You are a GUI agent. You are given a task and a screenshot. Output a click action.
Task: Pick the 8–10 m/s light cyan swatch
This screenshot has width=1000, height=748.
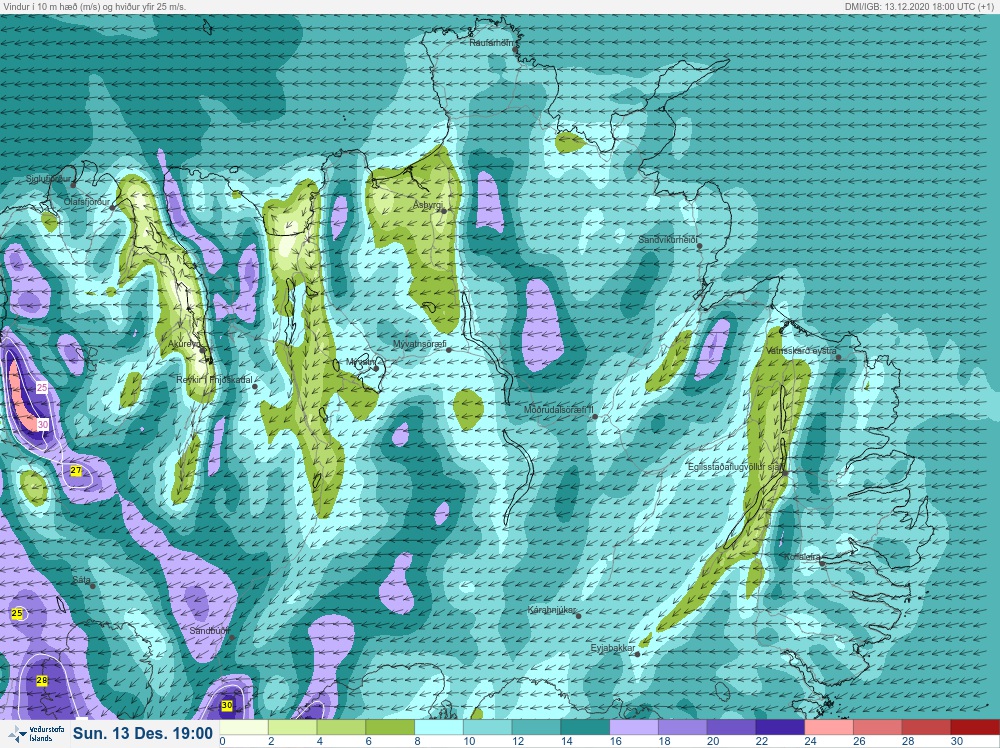click(439, 728)
